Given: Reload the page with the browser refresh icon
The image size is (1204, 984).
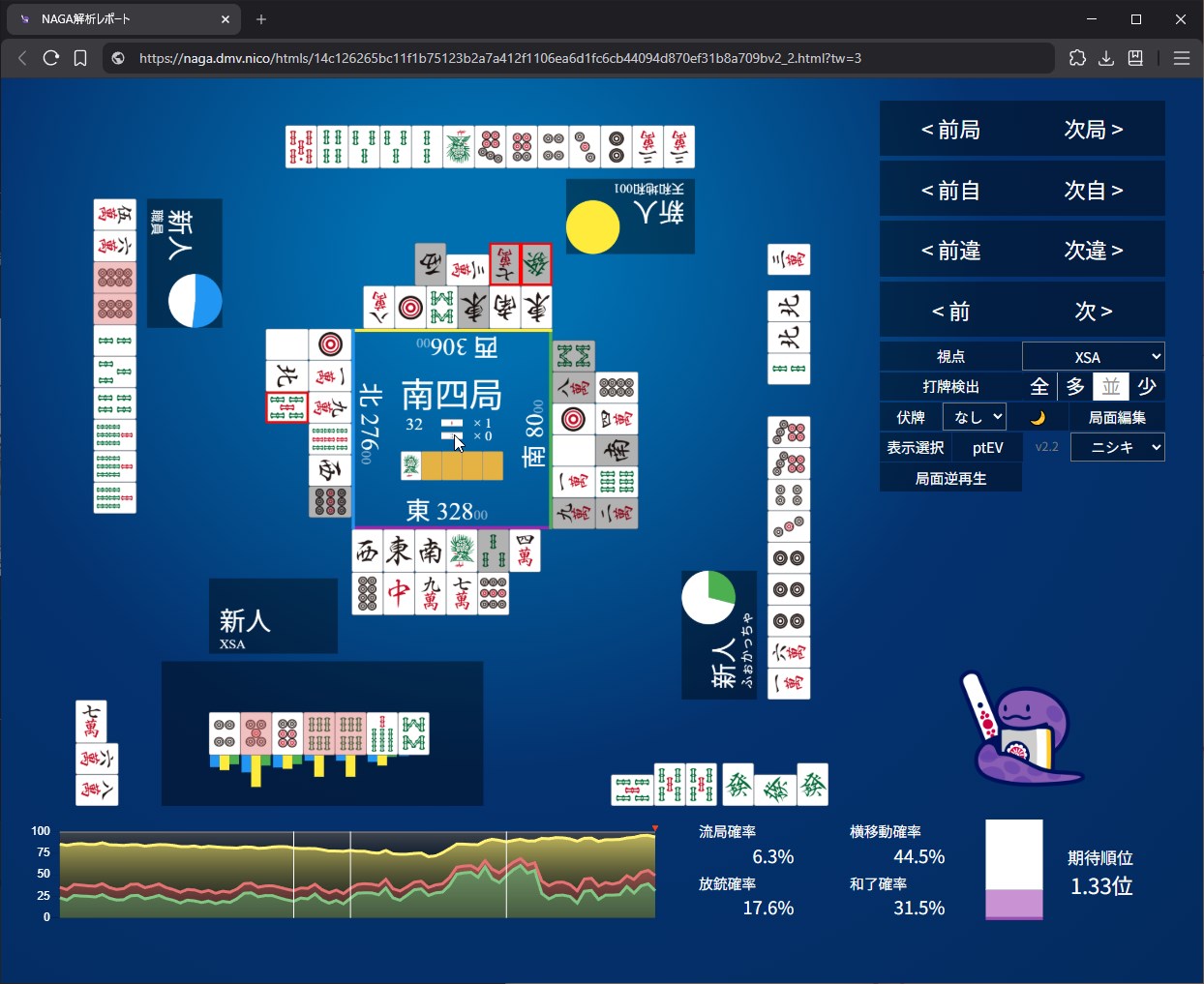Looking at the screenshot, I should pos(51,58).
